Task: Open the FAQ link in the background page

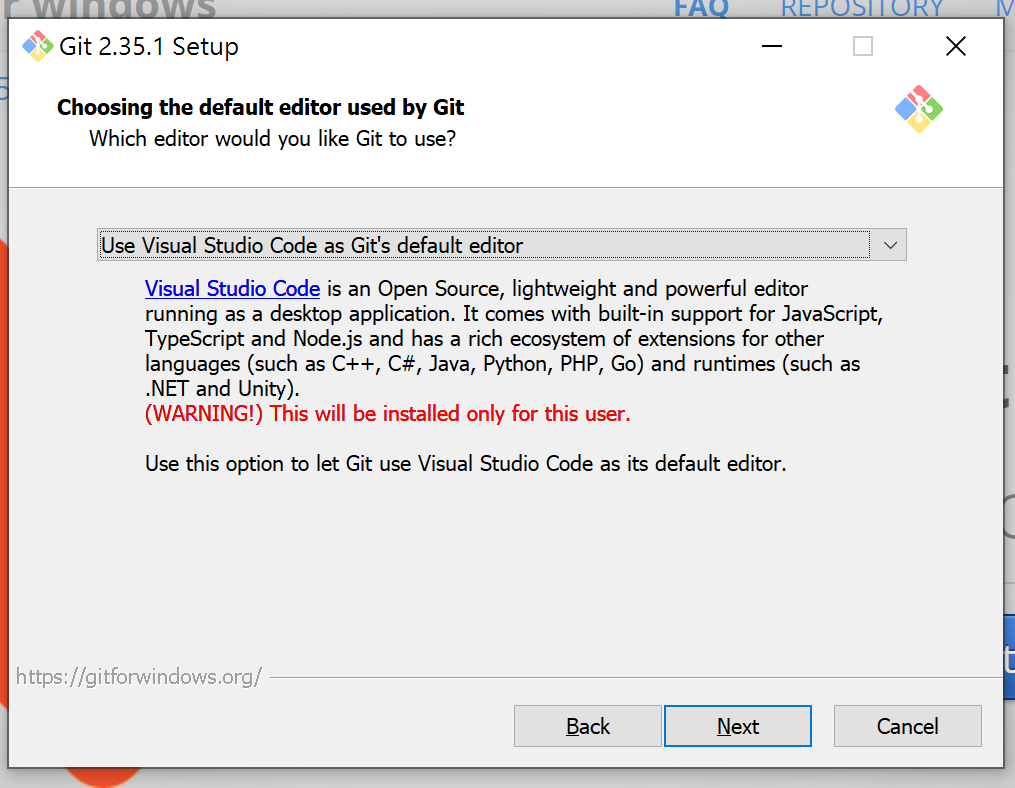Action: coord(701,8)
